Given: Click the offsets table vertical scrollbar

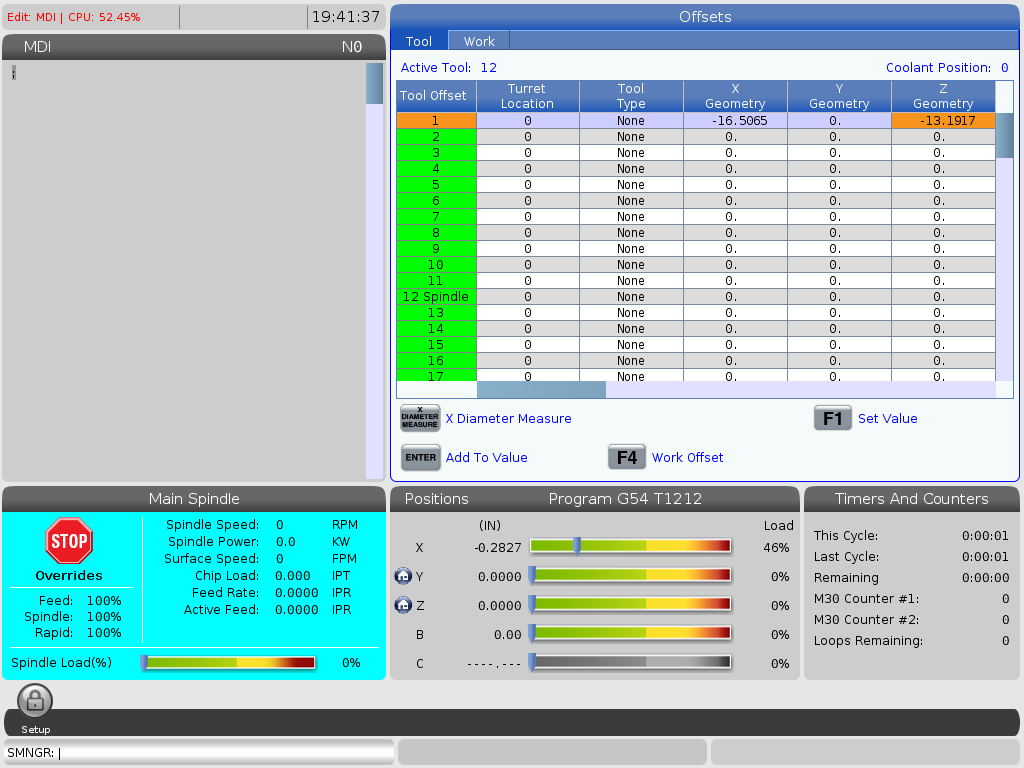Looking at the screenshot, I should tap(1004, 246).
